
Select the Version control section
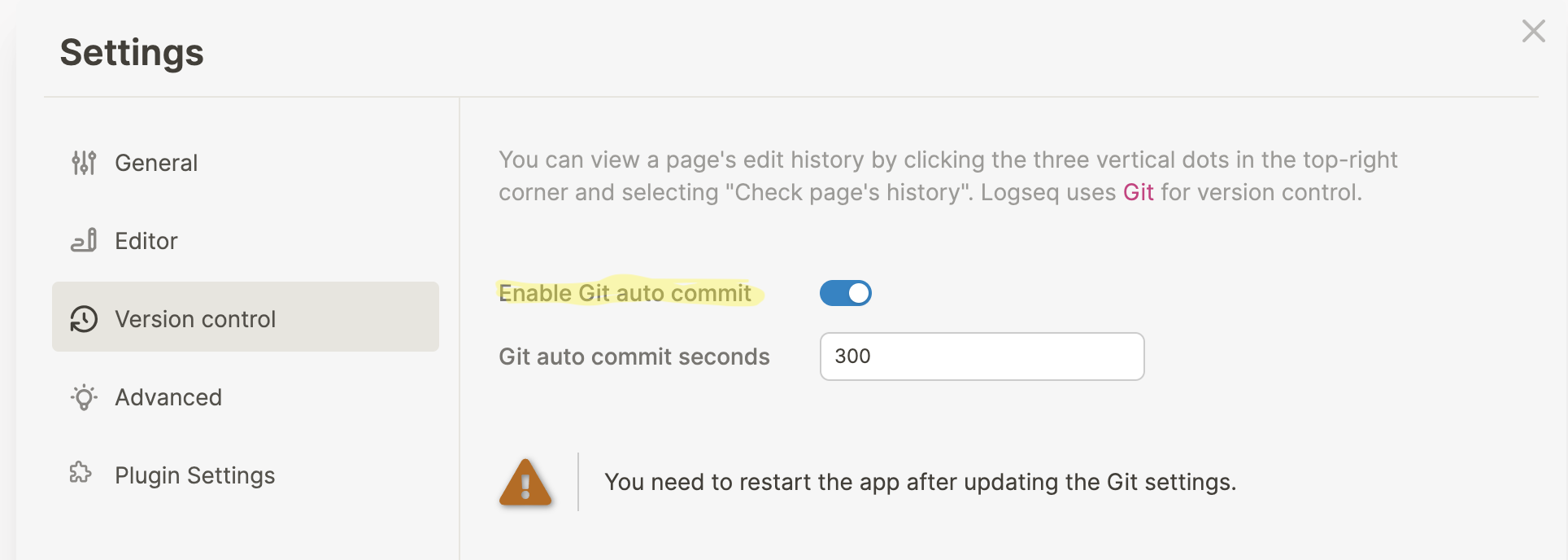tap(195, 318)
